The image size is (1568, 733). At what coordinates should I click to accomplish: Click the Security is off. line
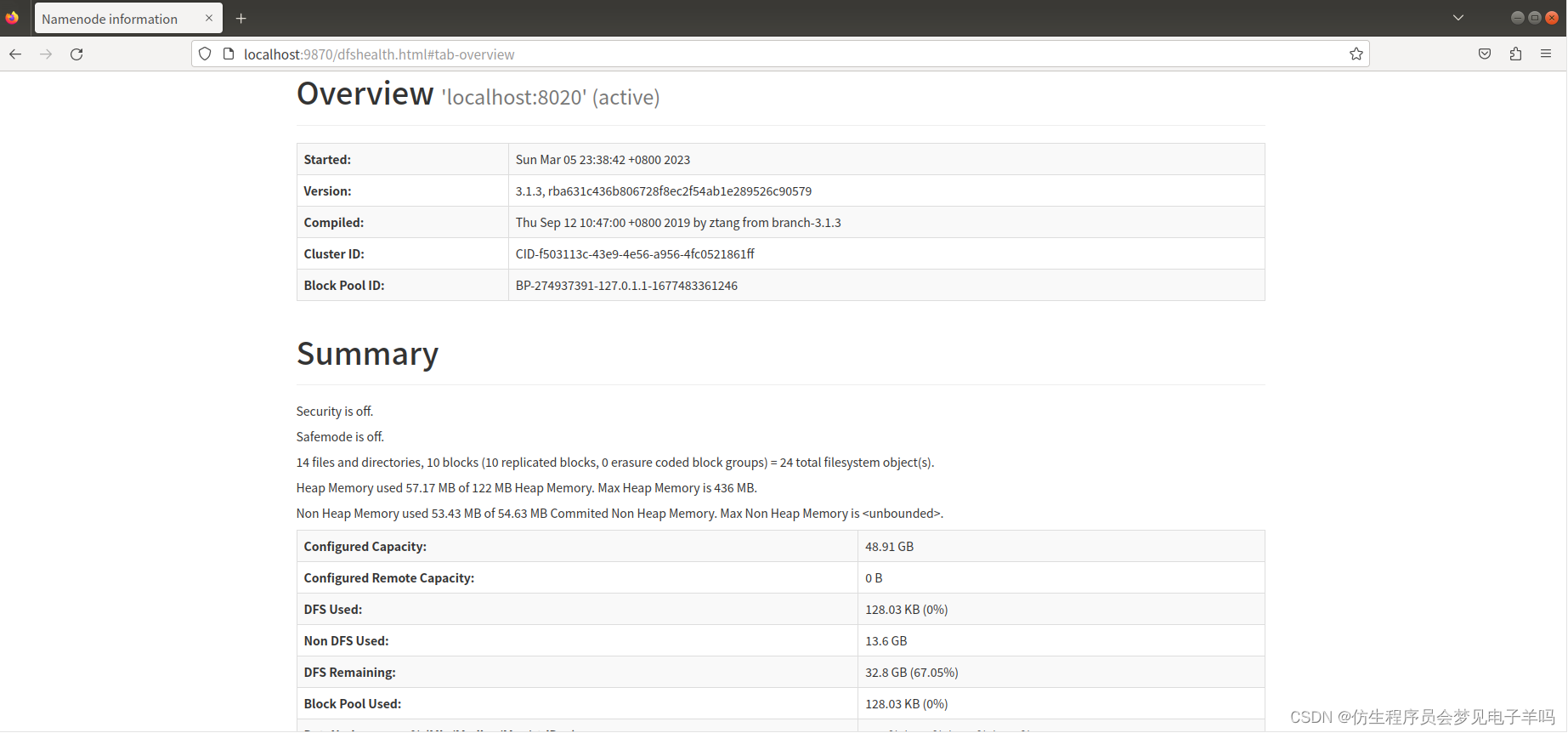(335, 412)
